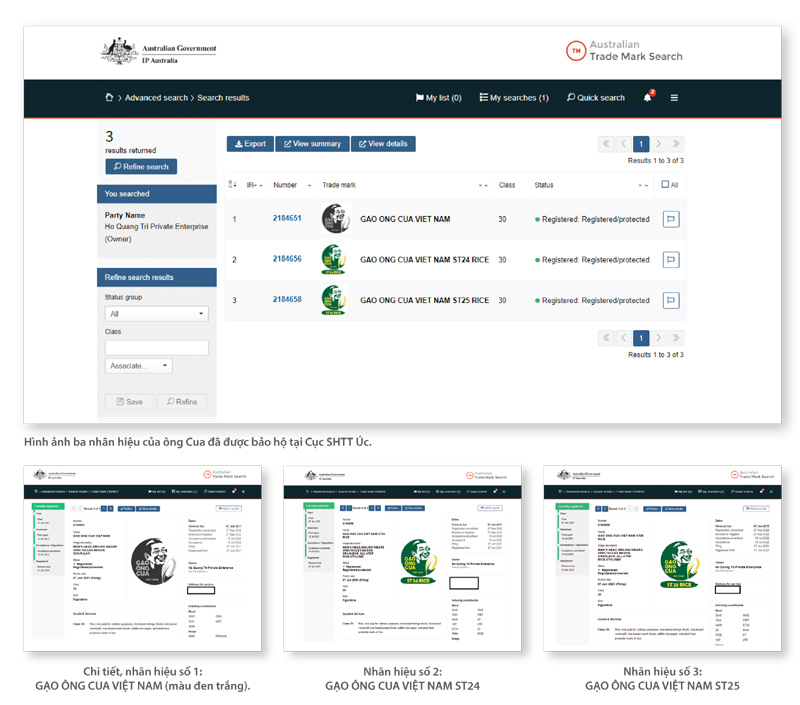Click the Class input field

coord(156,347)
